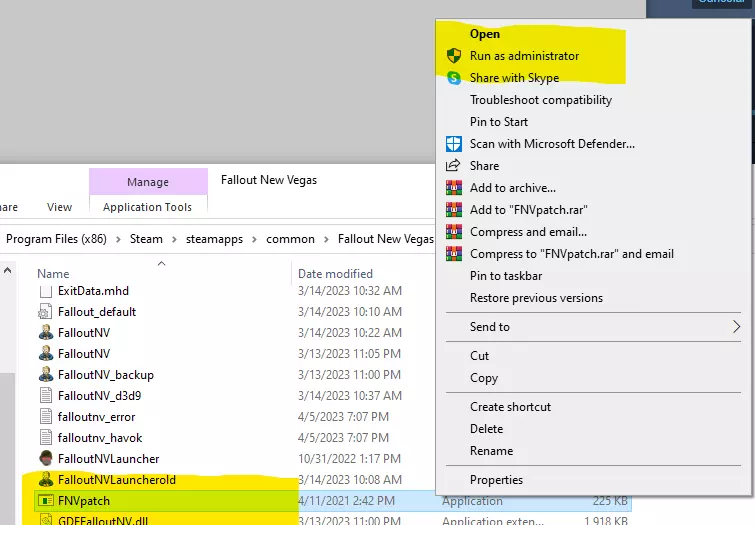Sort by Date modified column header
This screenshot has width=755, height=533.
tap(335, 273)
